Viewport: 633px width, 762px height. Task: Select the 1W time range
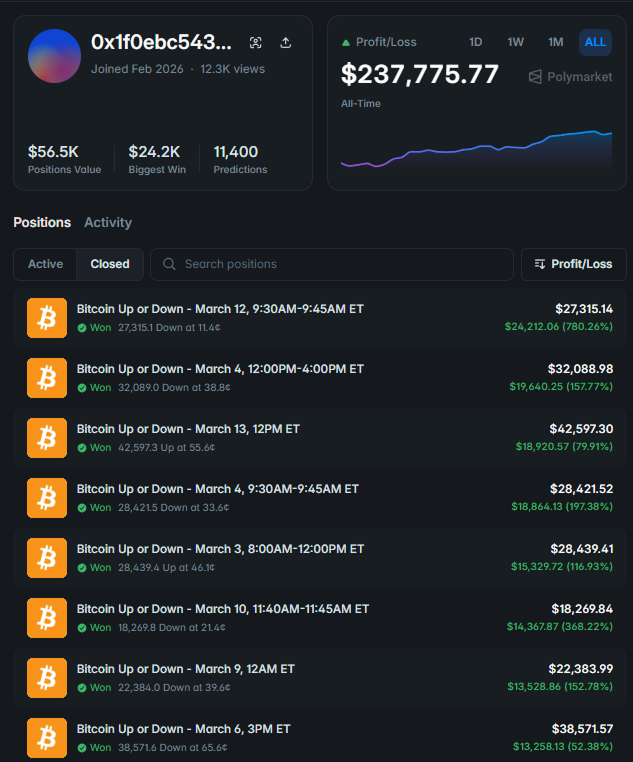click(x=515, y=42)
